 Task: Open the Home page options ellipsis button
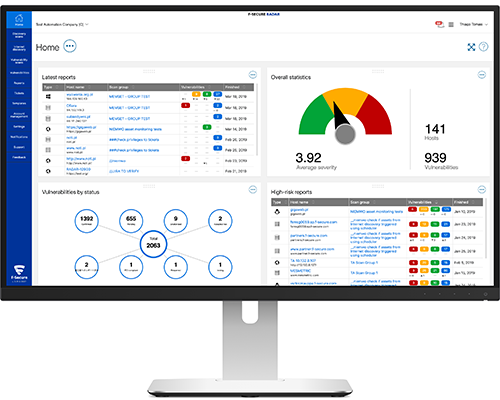70,46
